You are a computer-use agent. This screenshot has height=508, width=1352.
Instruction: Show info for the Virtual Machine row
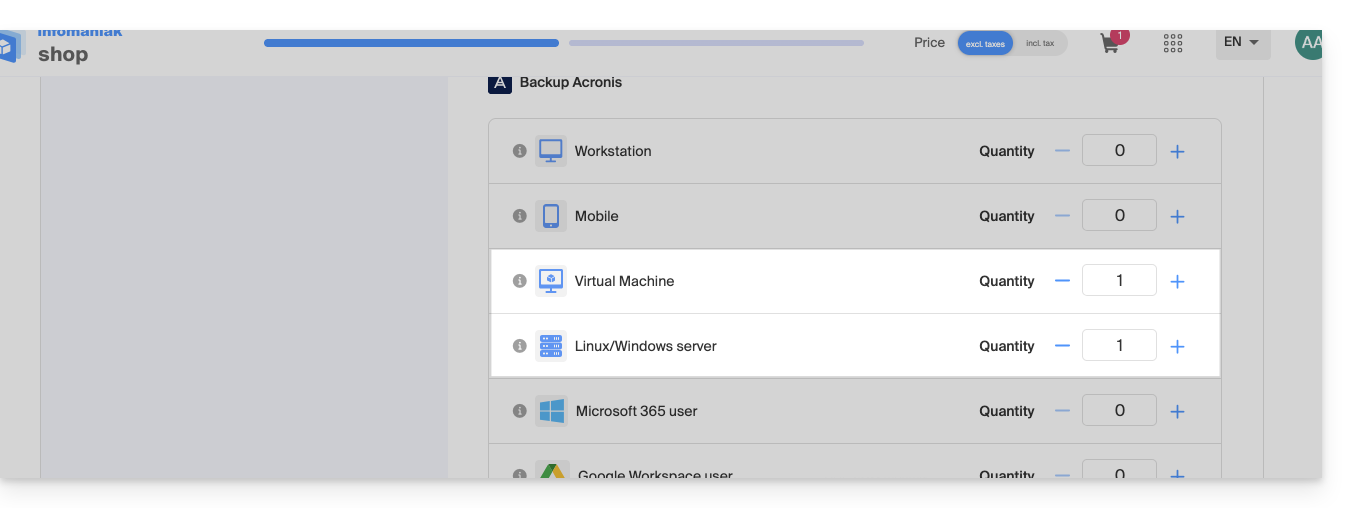pyautogui.click(x=519, y=281)
